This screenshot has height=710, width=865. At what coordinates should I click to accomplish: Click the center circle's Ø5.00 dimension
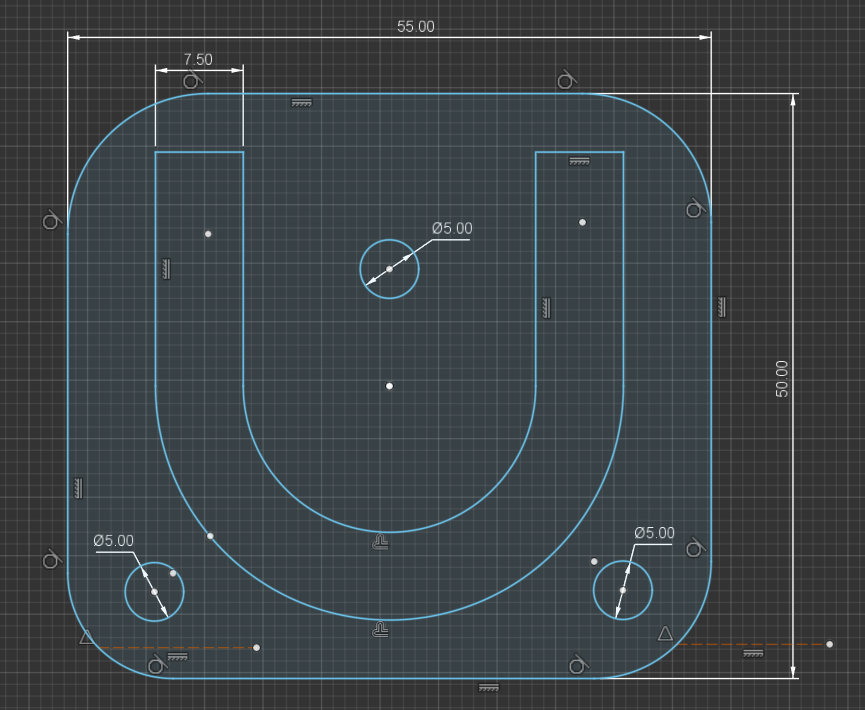(452, 228)
